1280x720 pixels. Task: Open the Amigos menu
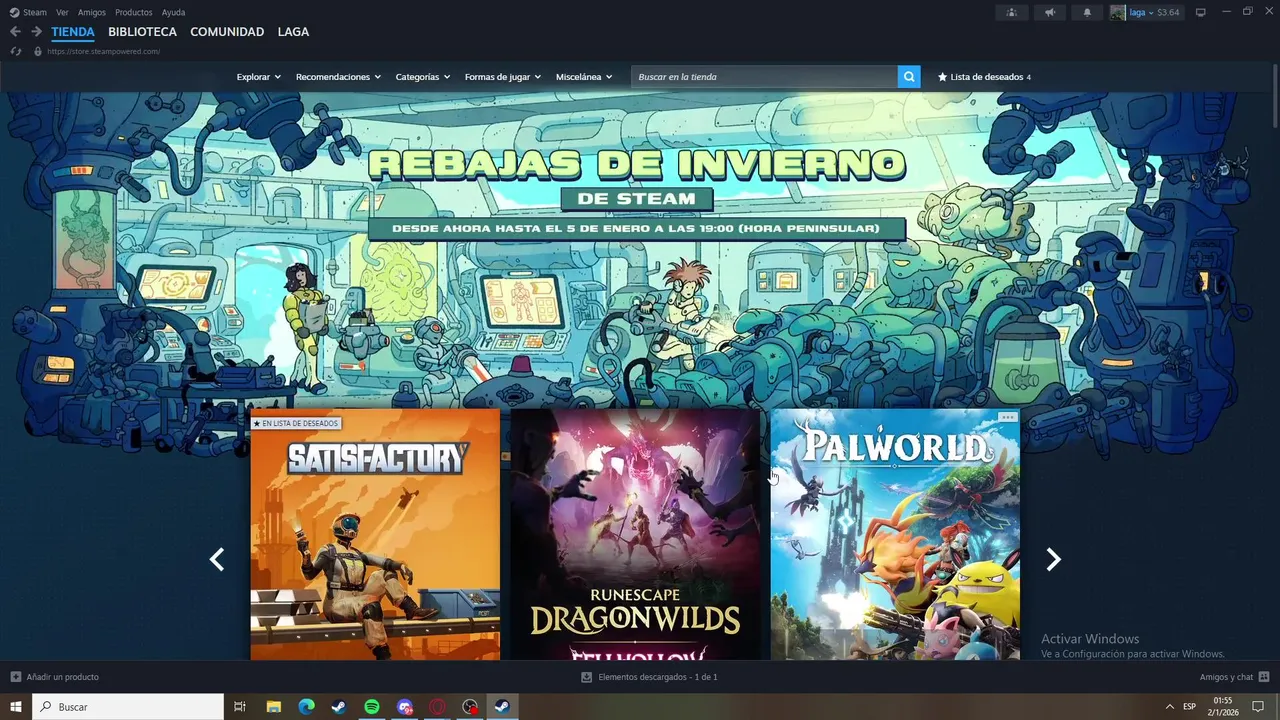click(92, 12)
